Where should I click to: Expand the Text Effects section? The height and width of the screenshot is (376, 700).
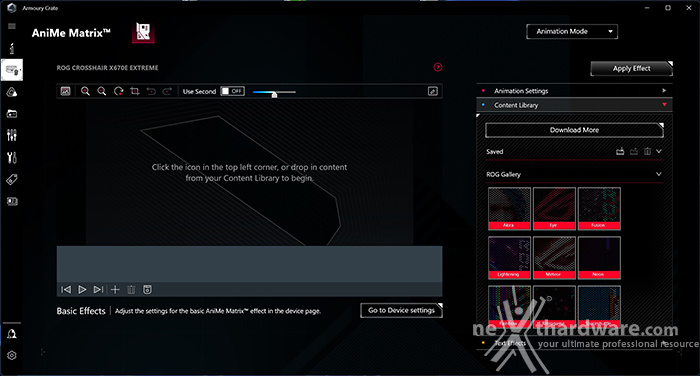[574, 343]
